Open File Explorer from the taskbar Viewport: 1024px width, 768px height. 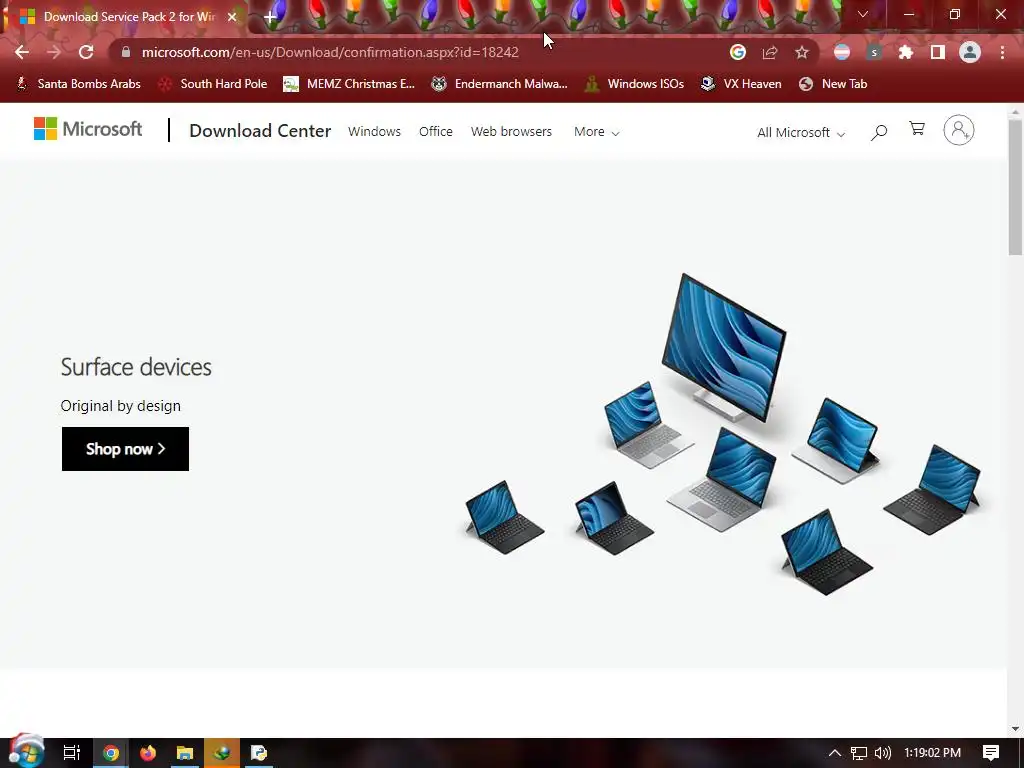click(185, 753)
